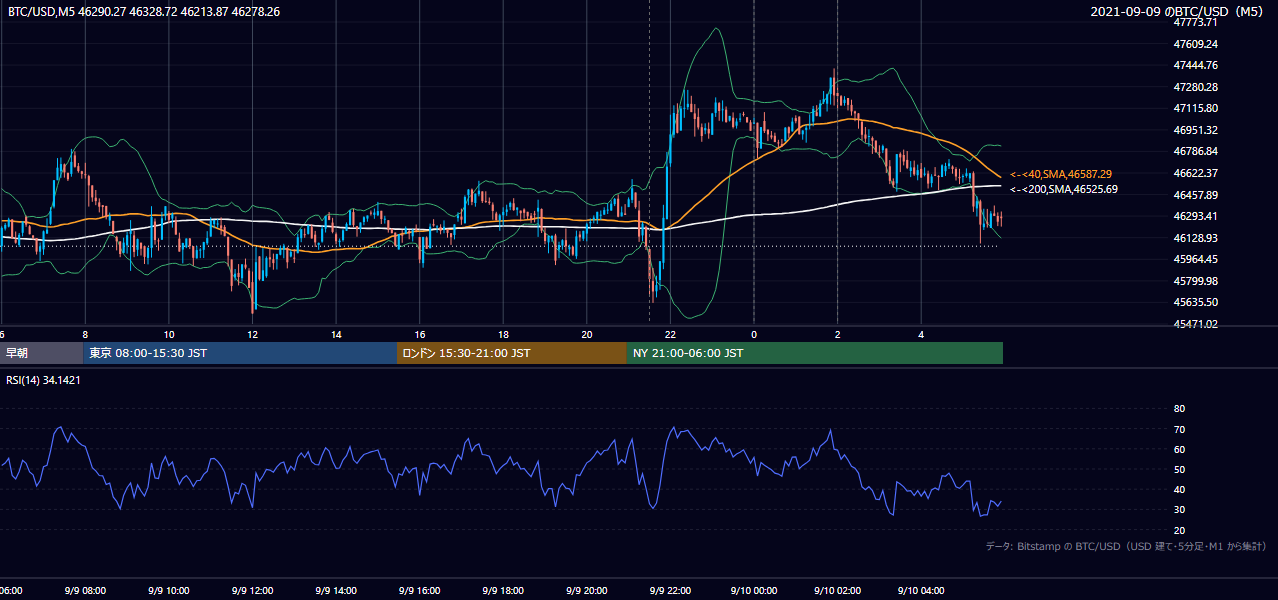Click date axis label 9/9 18:00
The image size is (1278, 600).
(x=503, y=591)
